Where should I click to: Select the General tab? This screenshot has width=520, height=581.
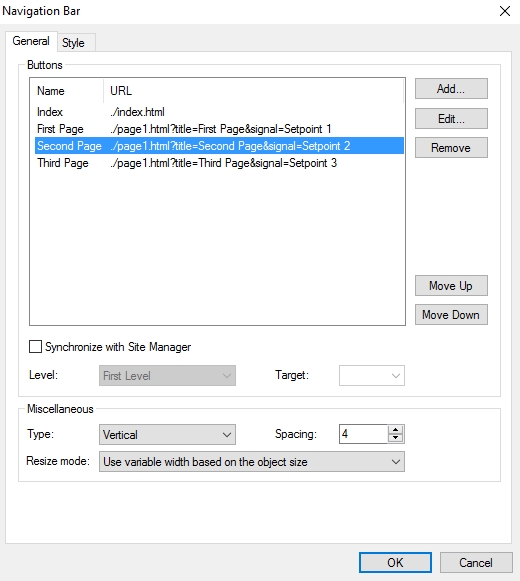[31, 41]
